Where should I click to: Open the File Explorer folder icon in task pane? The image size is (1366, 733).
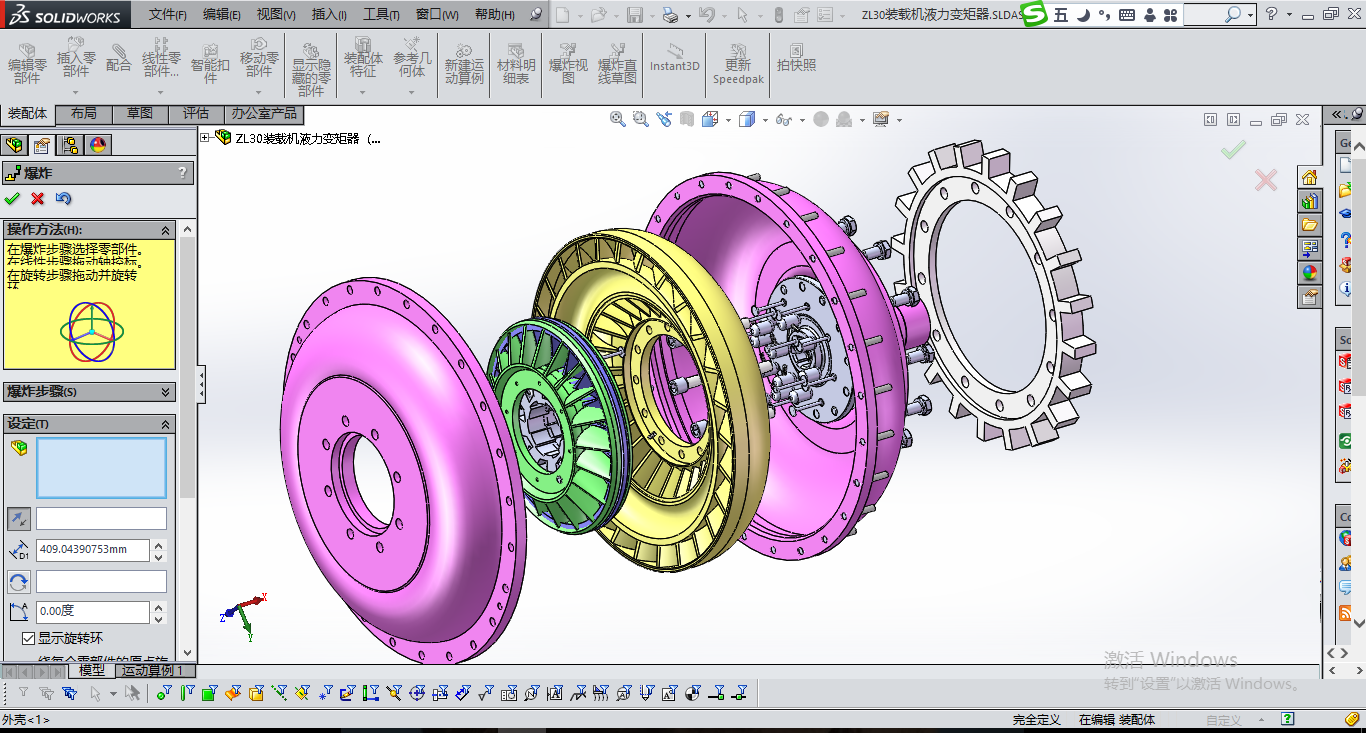(1309, 225)
